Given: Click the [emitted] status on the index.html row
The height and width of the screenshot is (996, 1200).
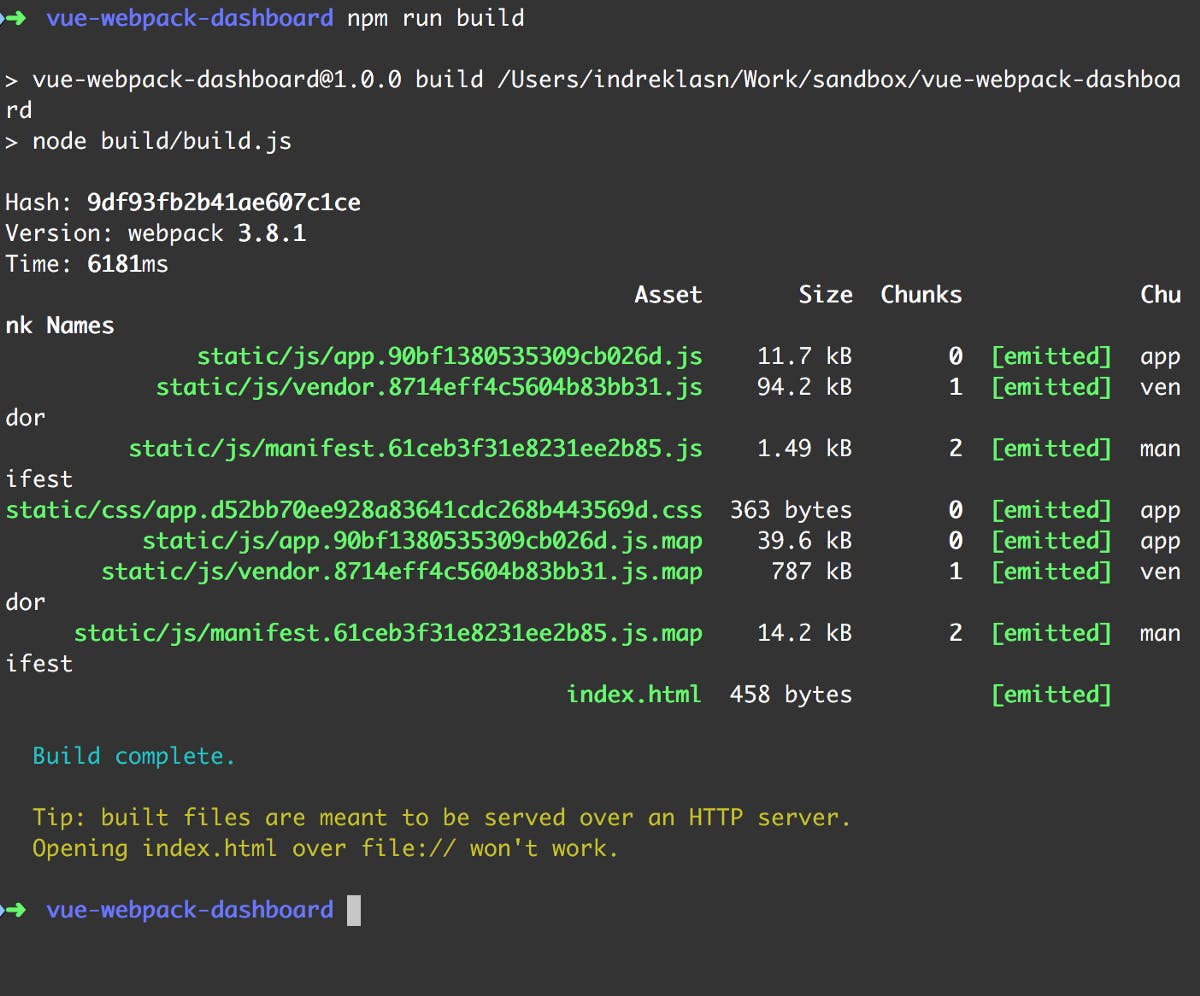Looking at the screenshot, I should tap(1051, 694).
